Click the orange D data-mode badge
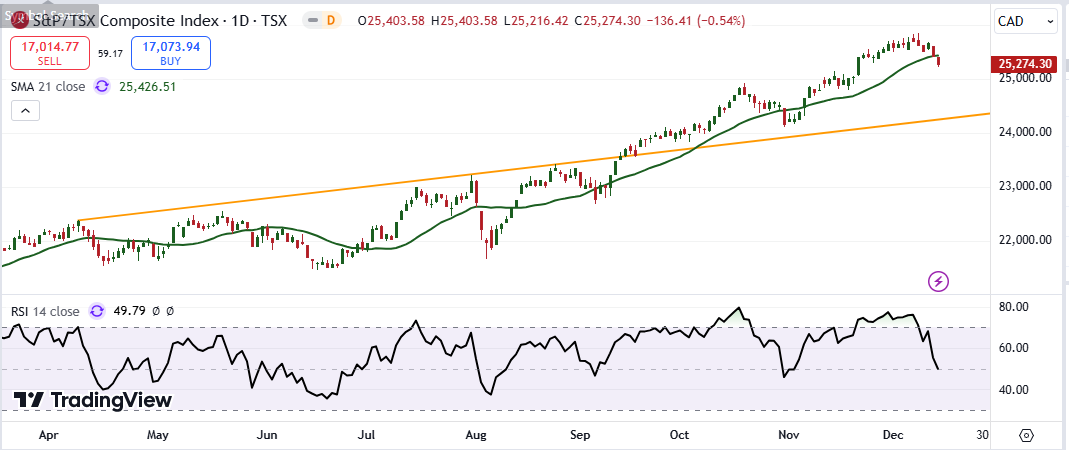Viewport: 1069px width, 450px height. click(332, 21)
